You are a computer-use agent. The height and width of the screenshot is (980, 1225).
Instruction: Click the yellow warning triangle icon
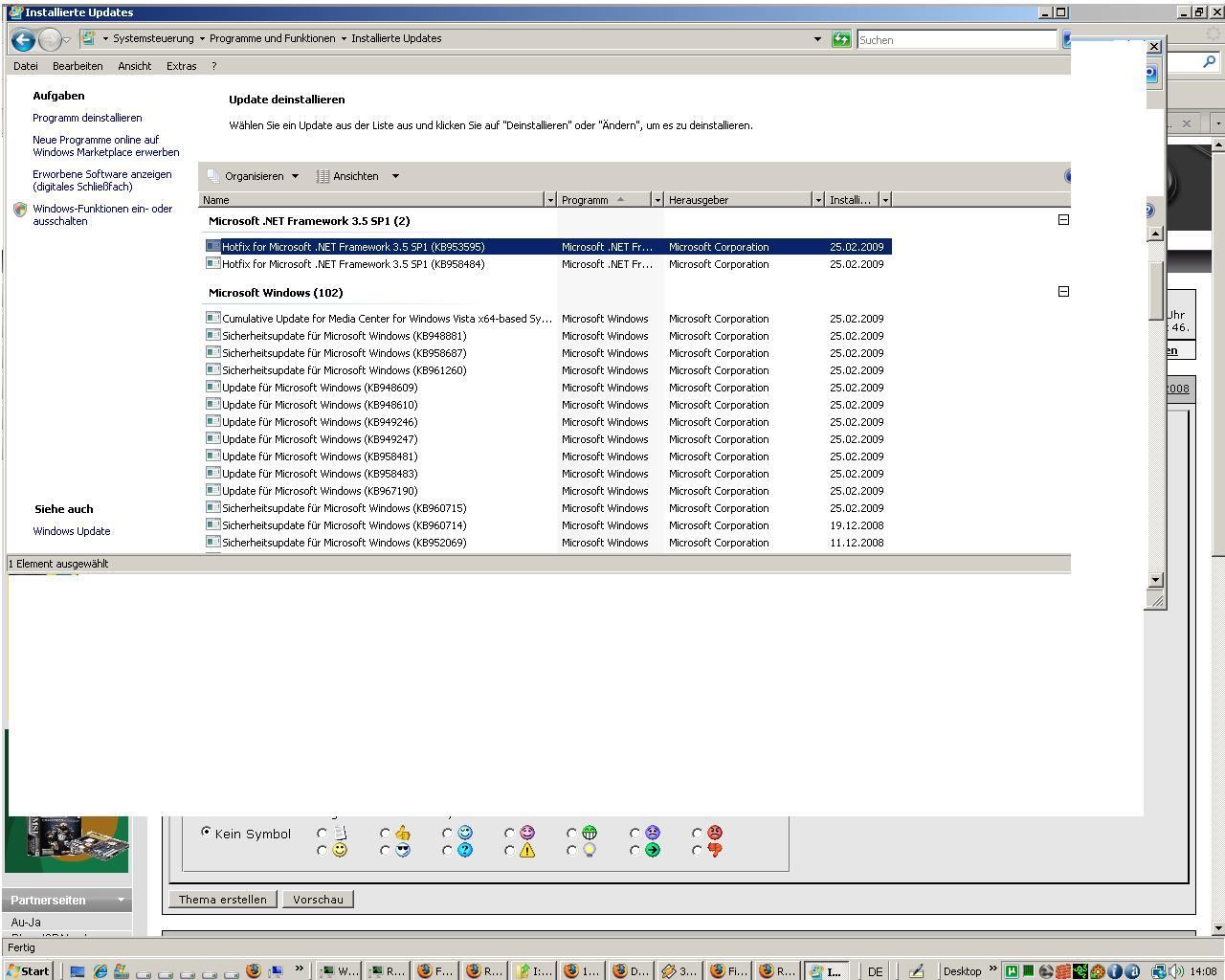pos(527,850)
